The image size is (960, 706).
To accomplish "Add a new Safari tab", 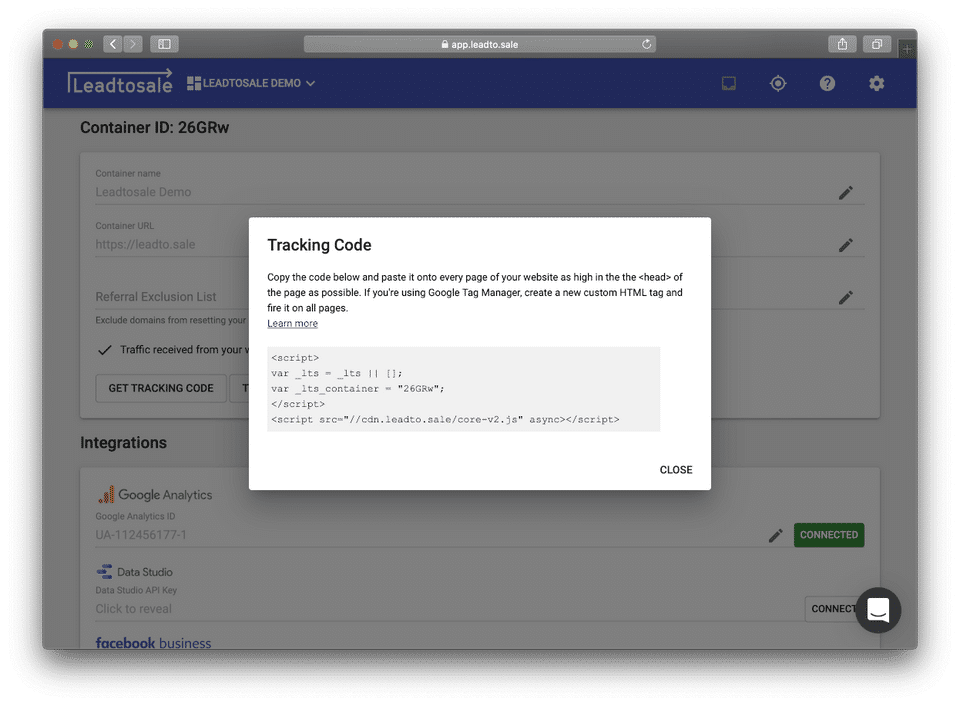I will tap(907, 49).
